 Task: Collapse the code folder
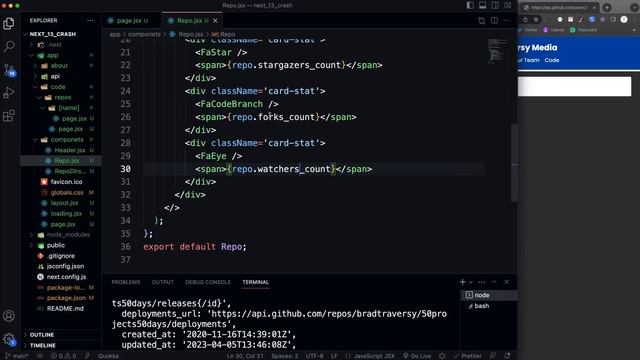pyautogui.click(x=60, y=87)
